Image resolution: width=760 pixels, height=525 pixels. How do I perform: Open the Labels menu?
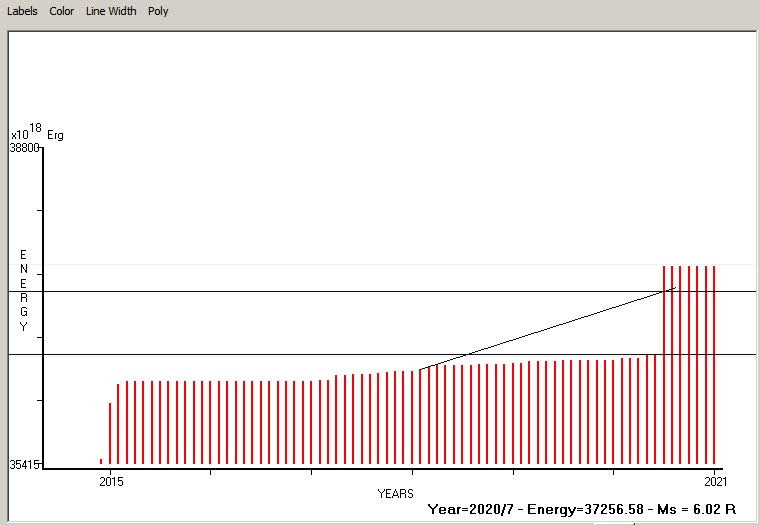click(22, 11)
